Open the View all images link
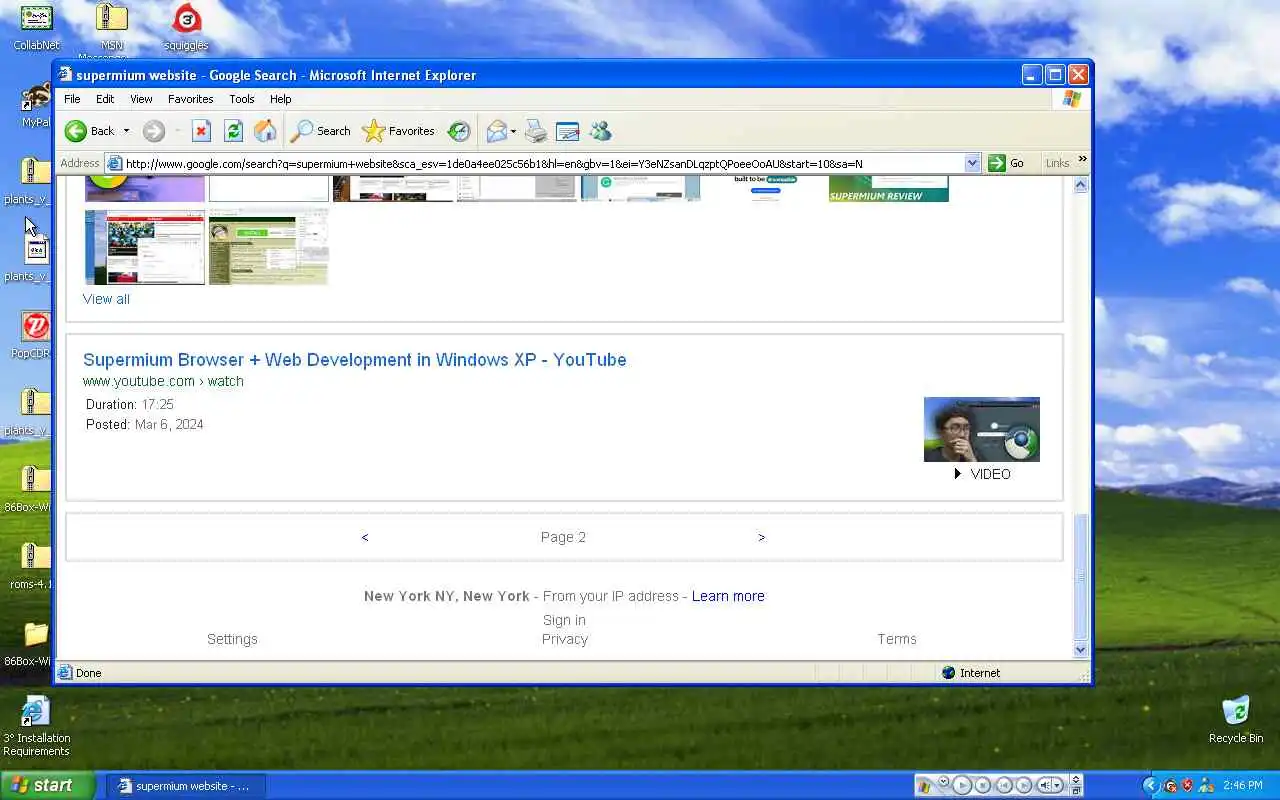 pyautogui.click(x=106, y=299)
